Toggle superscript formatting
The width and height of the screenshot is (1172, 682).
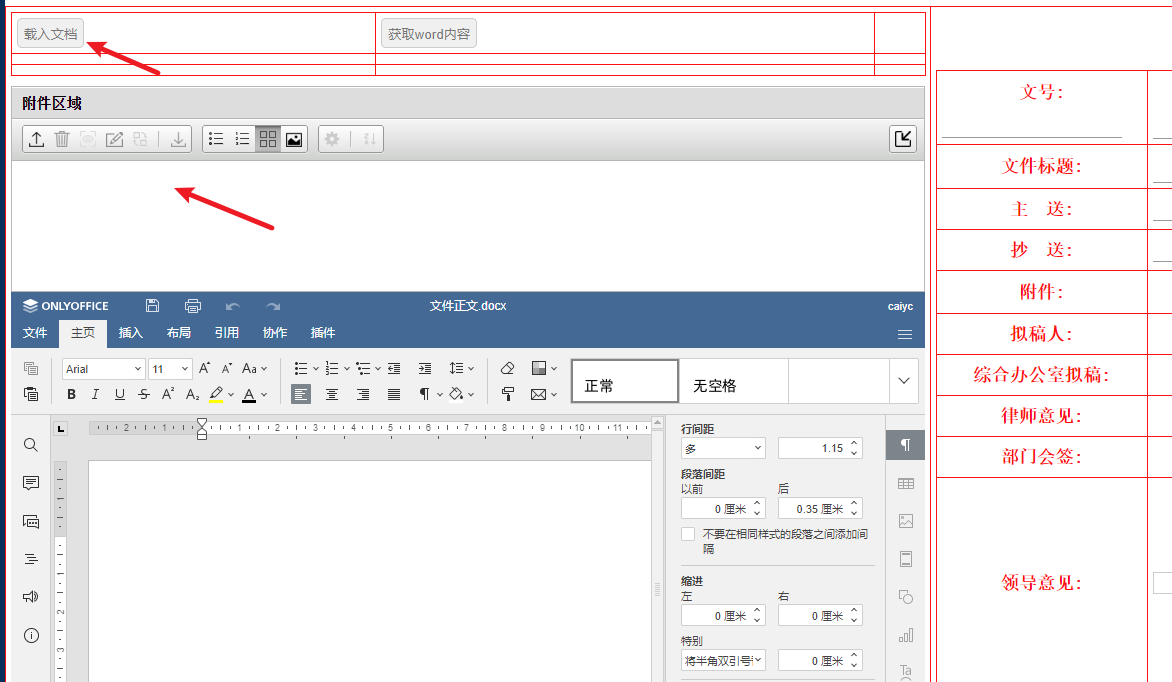168,394
